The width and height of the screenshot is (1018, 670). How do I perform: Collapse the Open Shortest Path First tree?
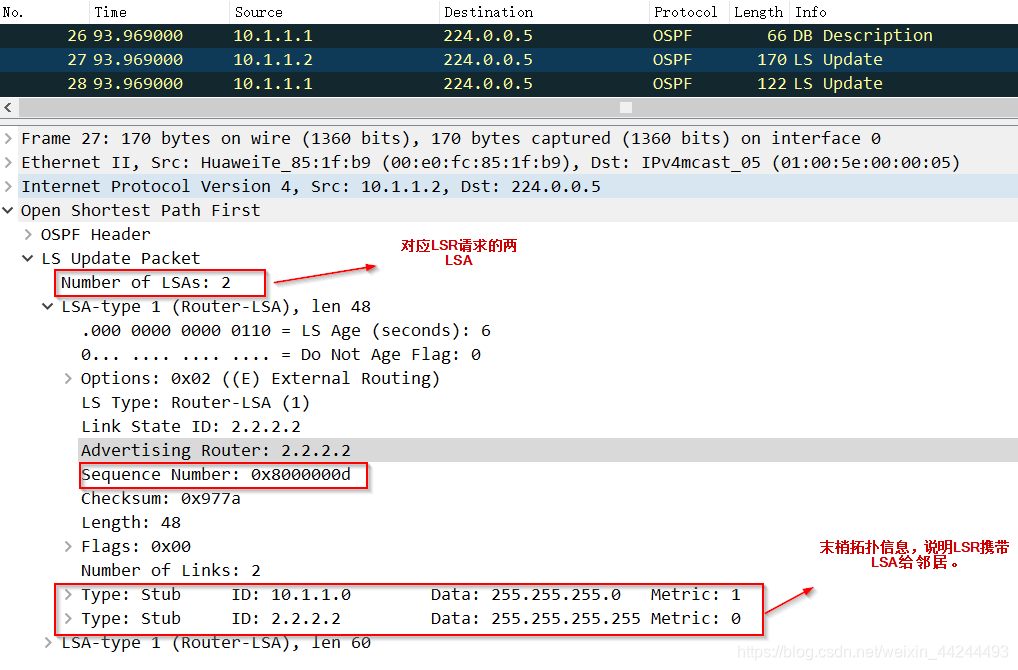8,210
